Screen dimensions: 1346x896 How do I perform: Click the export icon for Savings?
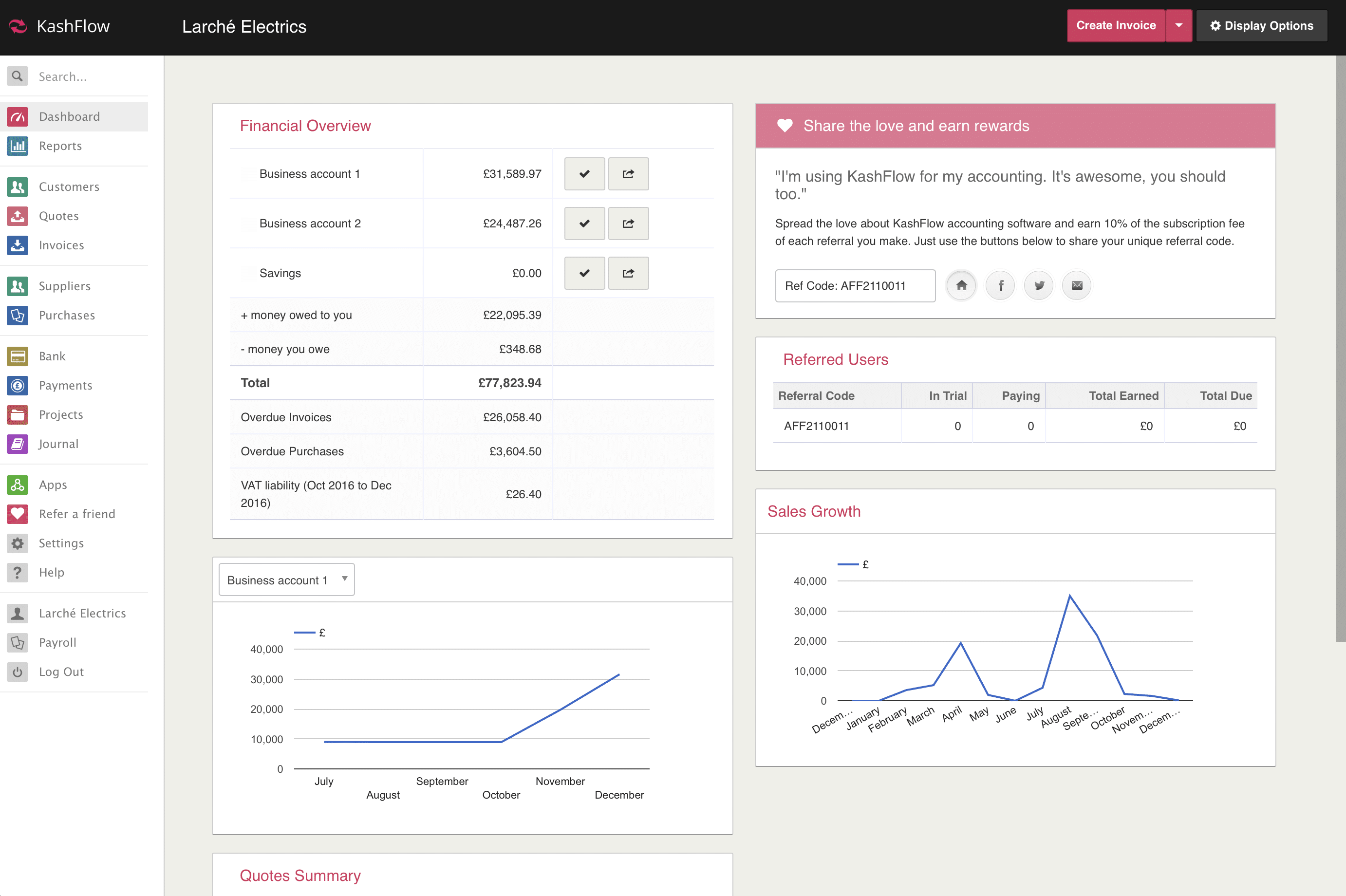click(628, 273)
